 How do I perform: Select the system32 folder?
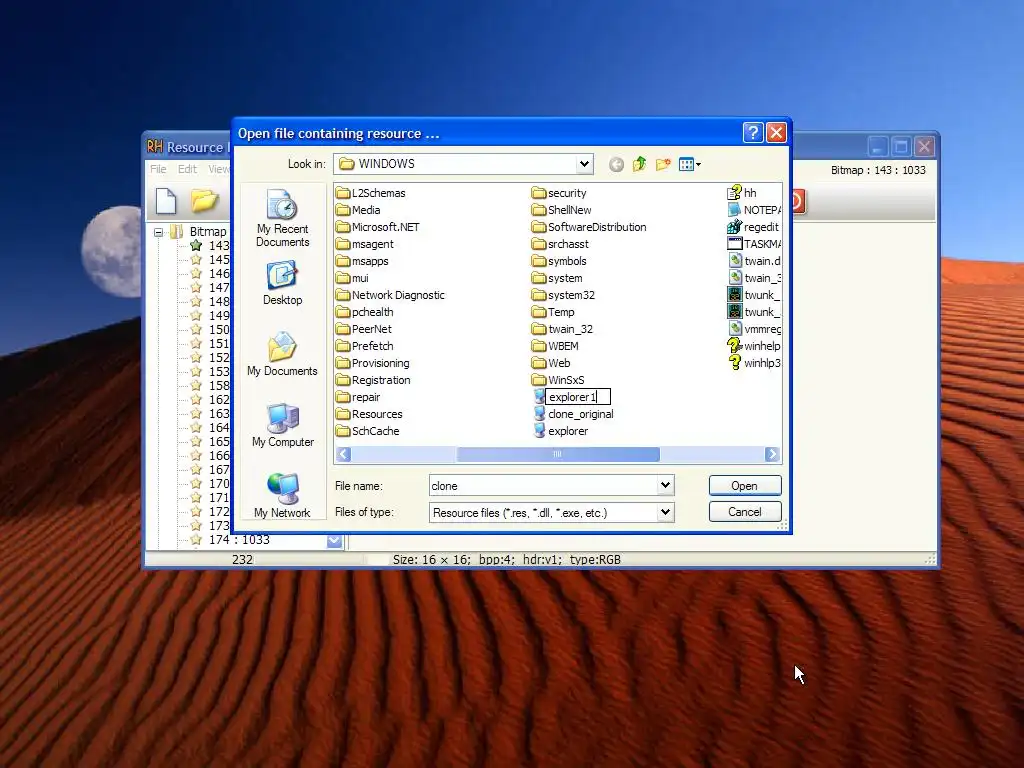tap(564, 295)
